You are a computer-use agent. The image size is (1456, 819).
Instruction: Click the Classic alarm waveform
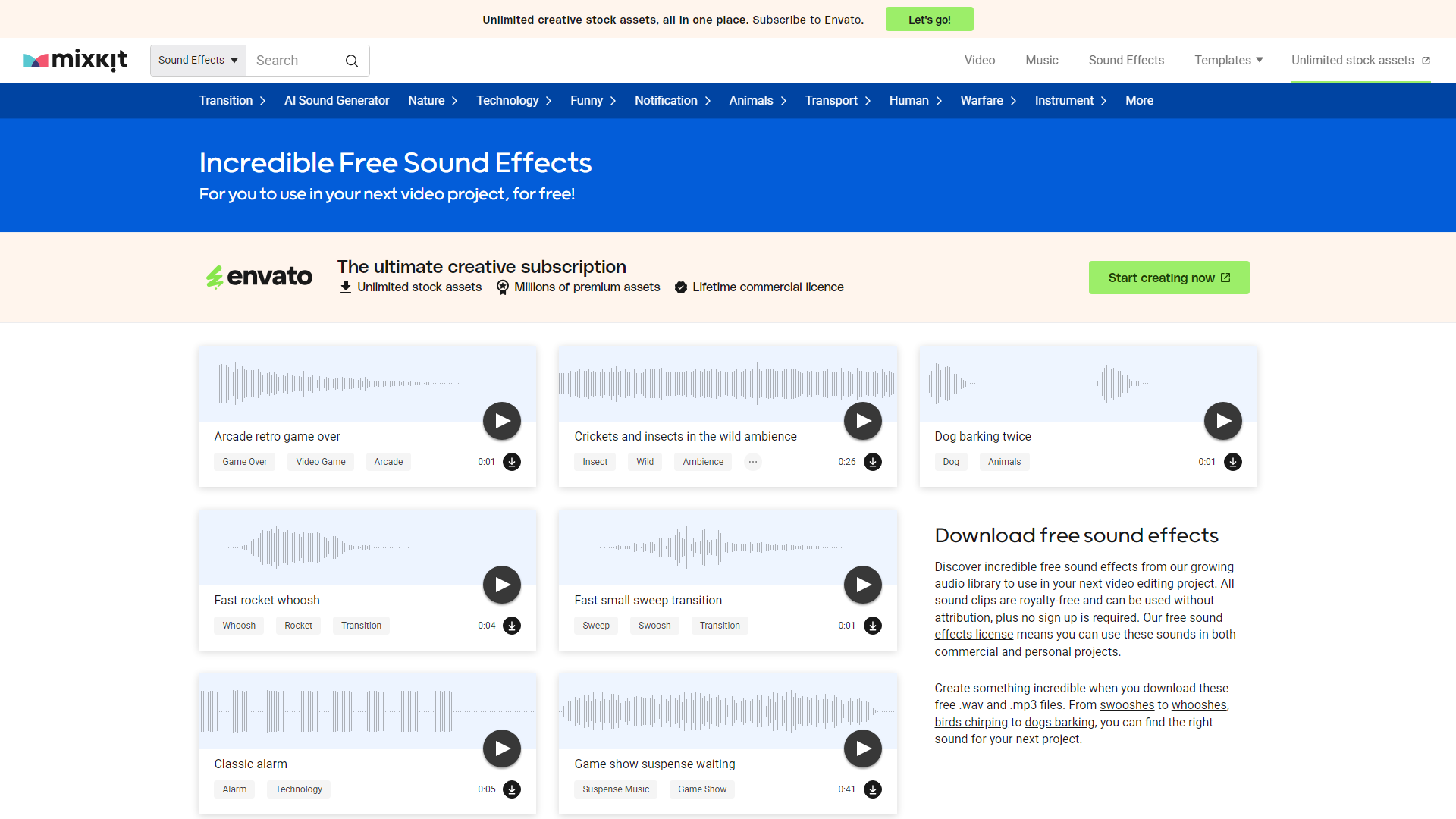(x=367, y=711)
